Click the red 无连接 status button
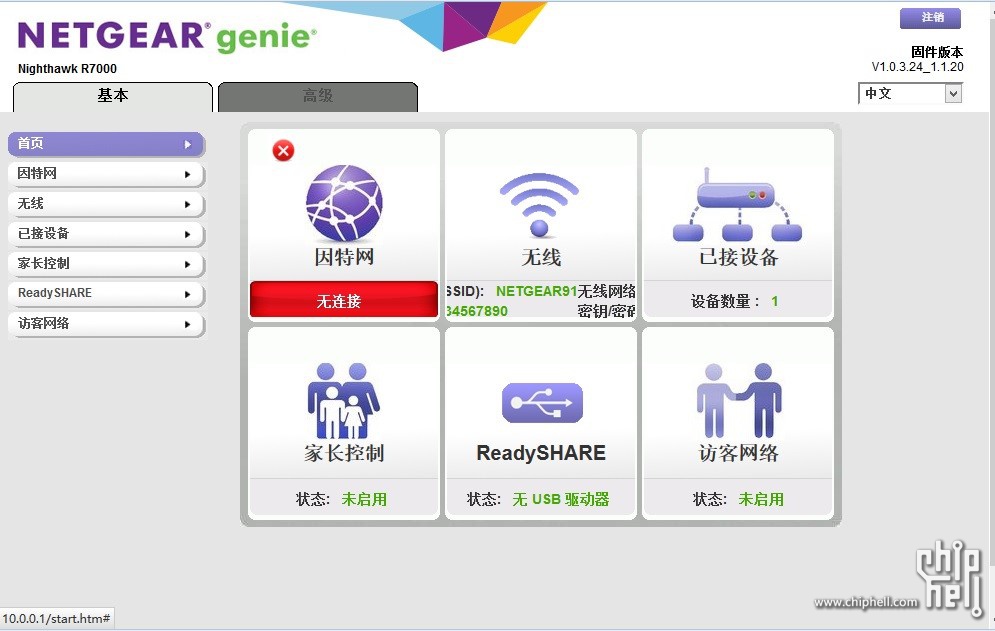 344,299
